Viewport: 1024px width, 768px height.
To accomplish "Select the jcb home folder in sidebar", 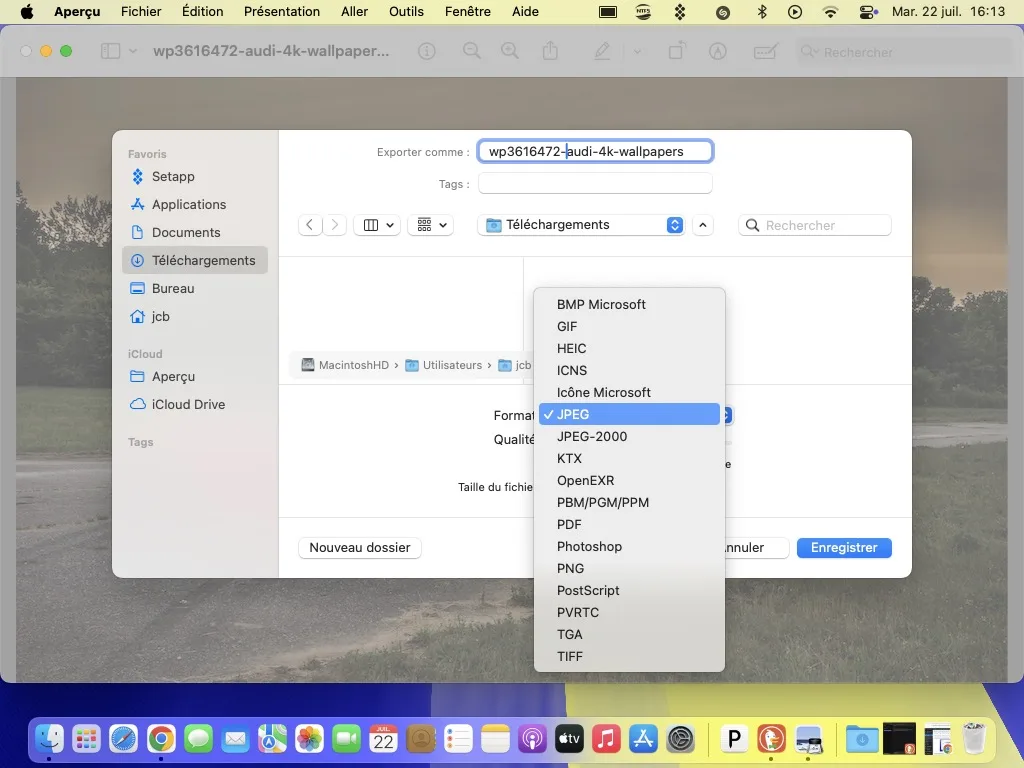I will [x=195, y=316].
